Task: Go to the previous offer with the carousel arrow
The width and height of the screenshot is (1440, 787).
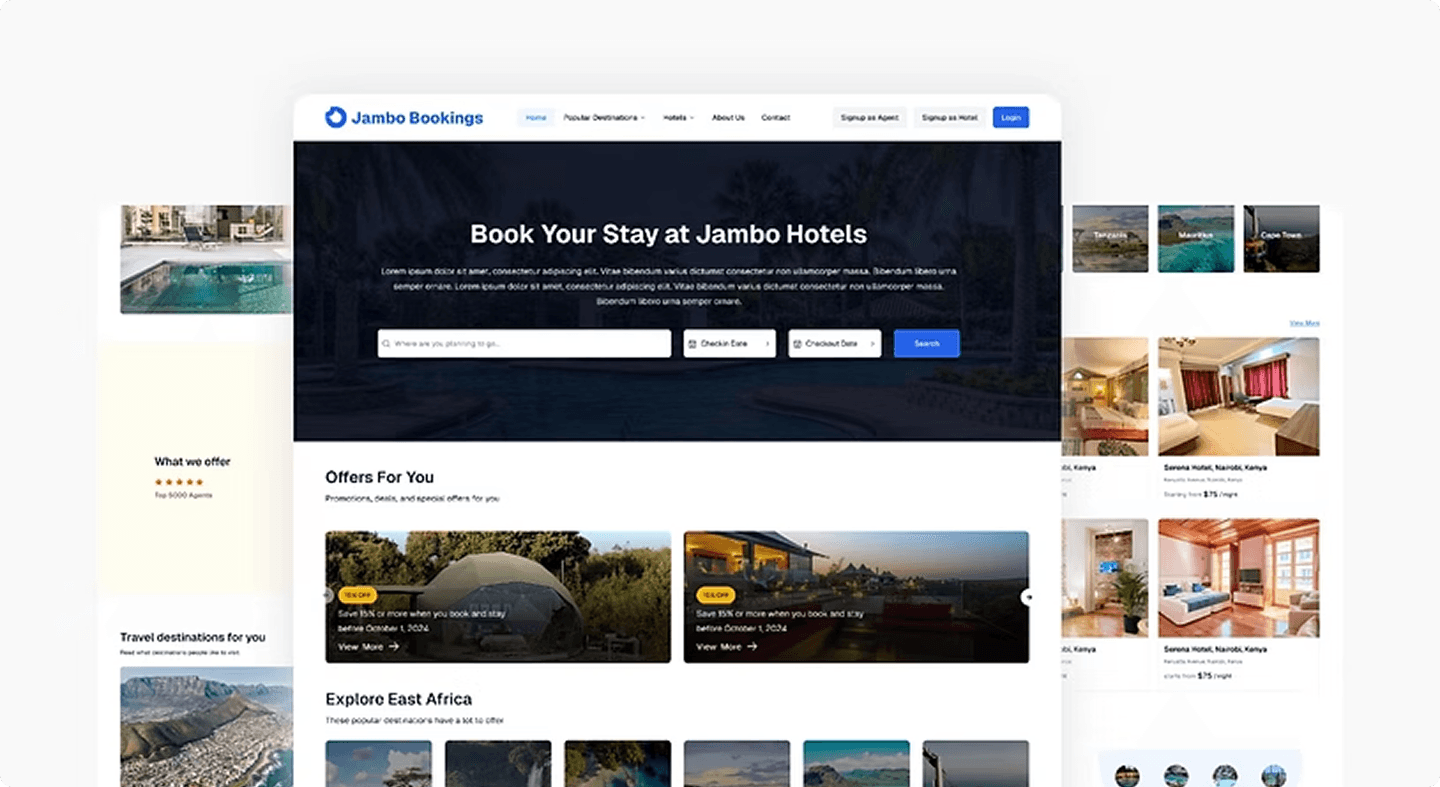Action: 328,596
